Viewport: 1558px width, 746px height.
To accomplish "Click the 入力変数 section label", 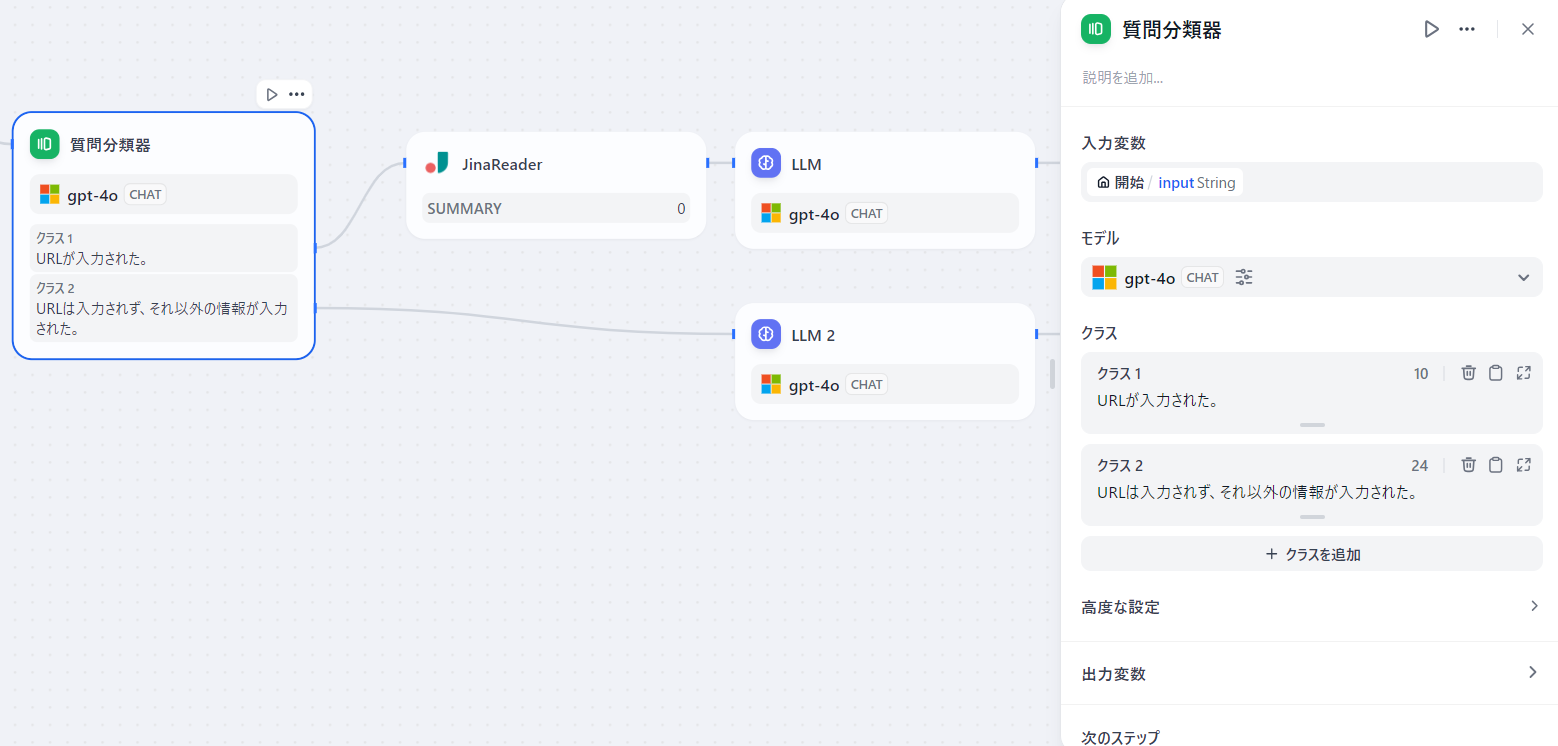I will click(1113, 143).
